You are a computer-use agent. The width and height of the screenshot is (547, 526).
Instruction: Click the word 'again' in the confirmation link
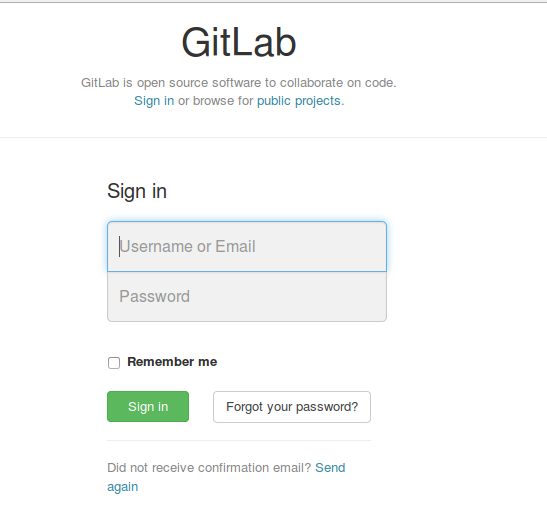pyautogui.click(x=122, y=487)
